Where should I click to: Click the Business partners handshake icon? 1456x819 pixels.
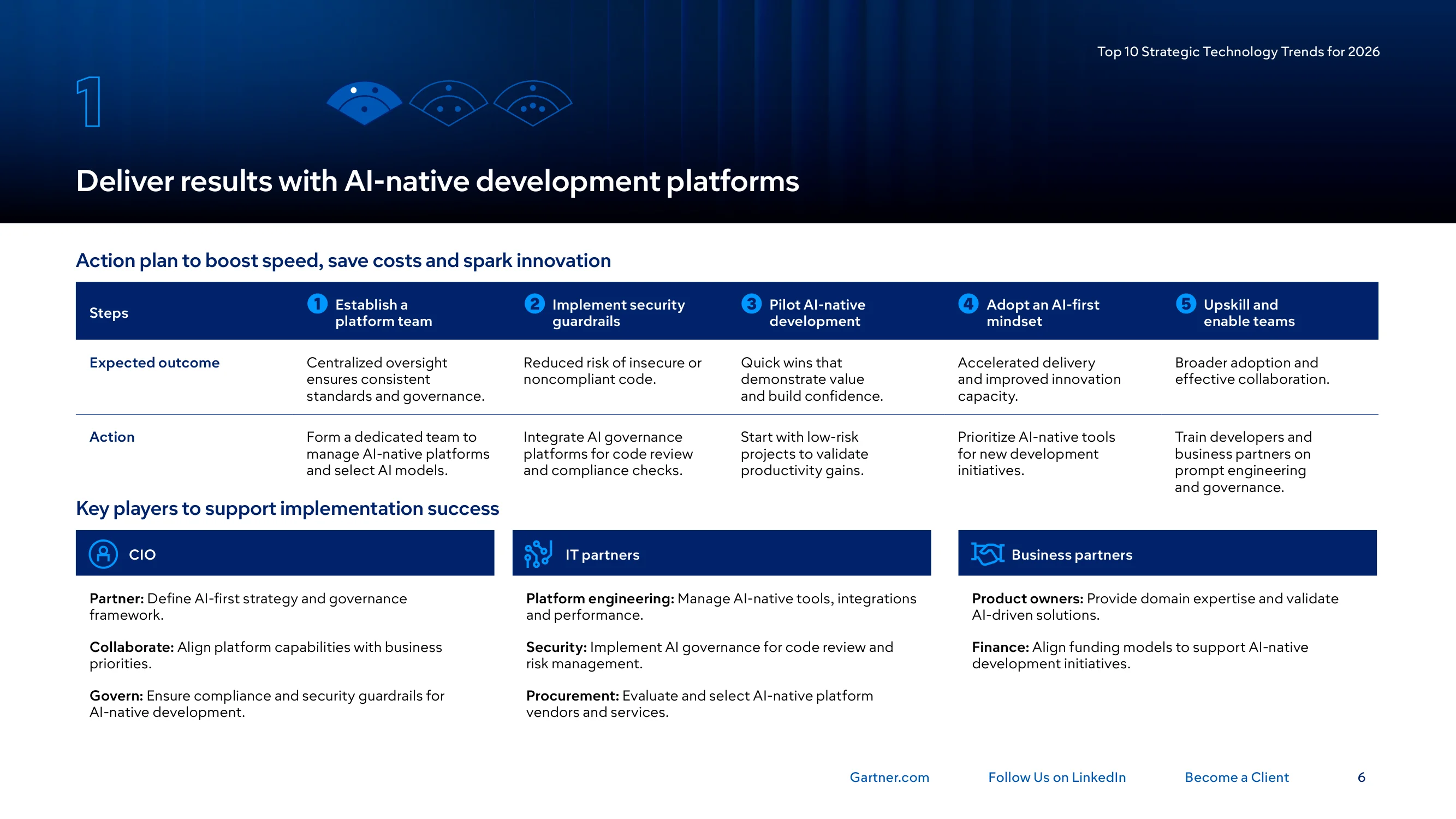coord(988,554)
